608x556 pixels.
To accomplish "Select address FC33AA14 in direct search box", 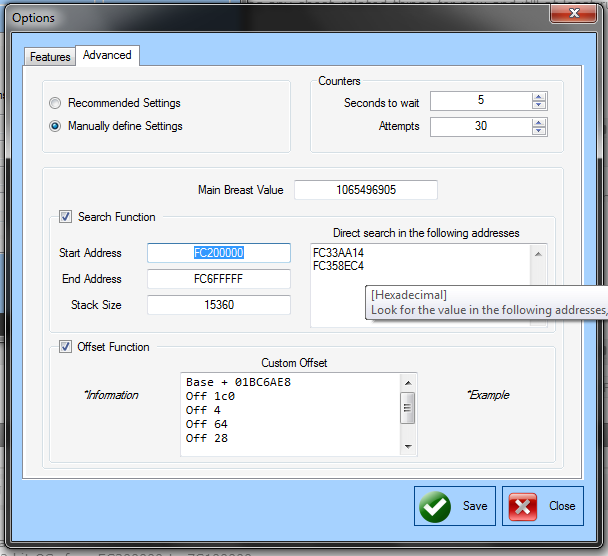I will point(338,253).
